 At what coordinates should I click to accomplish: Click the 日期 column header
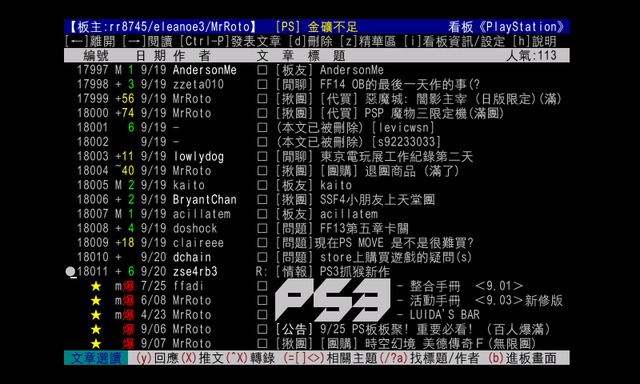[x=150, y=55]
